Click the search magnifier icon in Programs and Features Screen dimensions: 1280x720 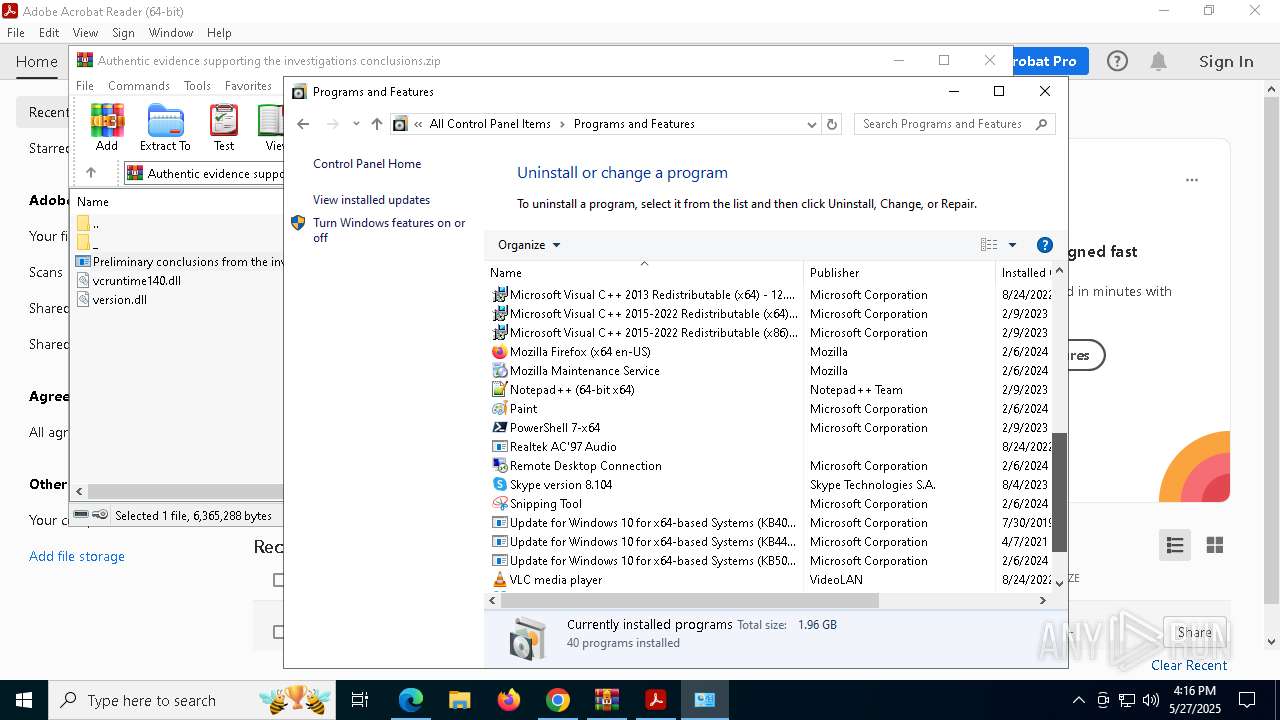(x=1041, y=124)
